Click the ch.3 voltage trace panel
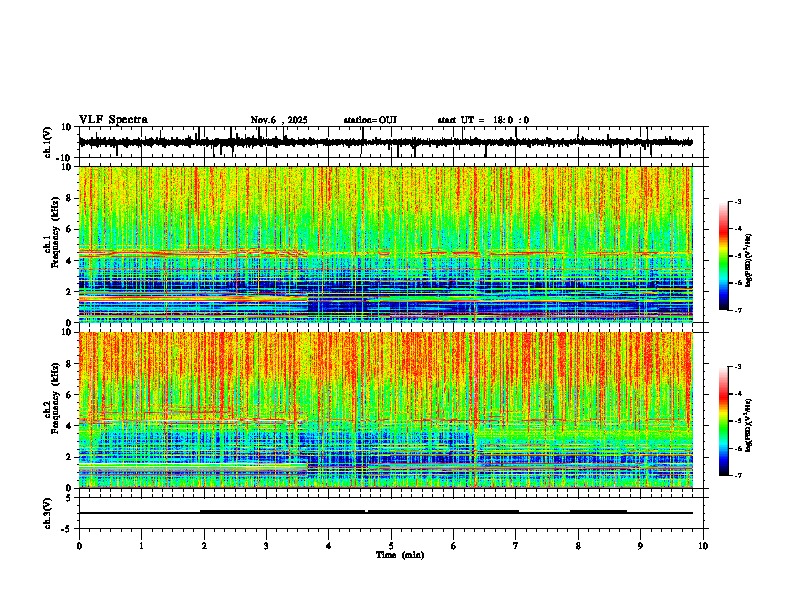Image resolution: width=792 pixels, height=612 pixels. [393, 513]
